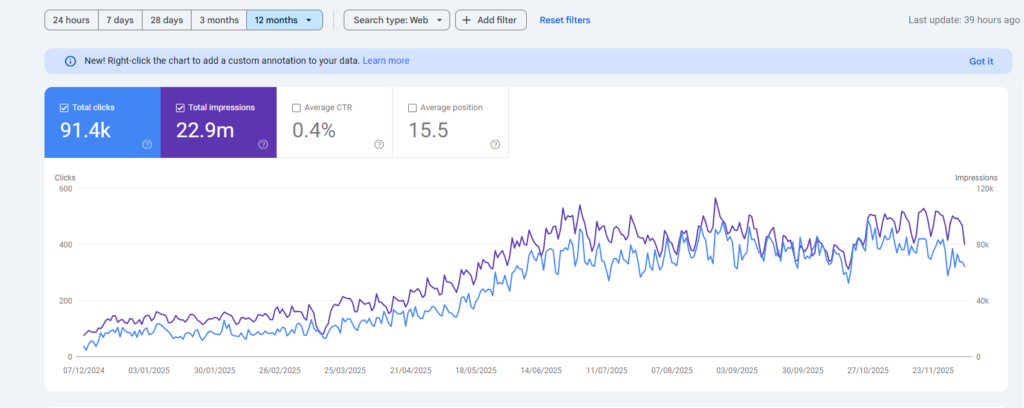Click the Average CTR help icon
The height and width of the screenshot is (408, 1024).
[x=379, y=144]
